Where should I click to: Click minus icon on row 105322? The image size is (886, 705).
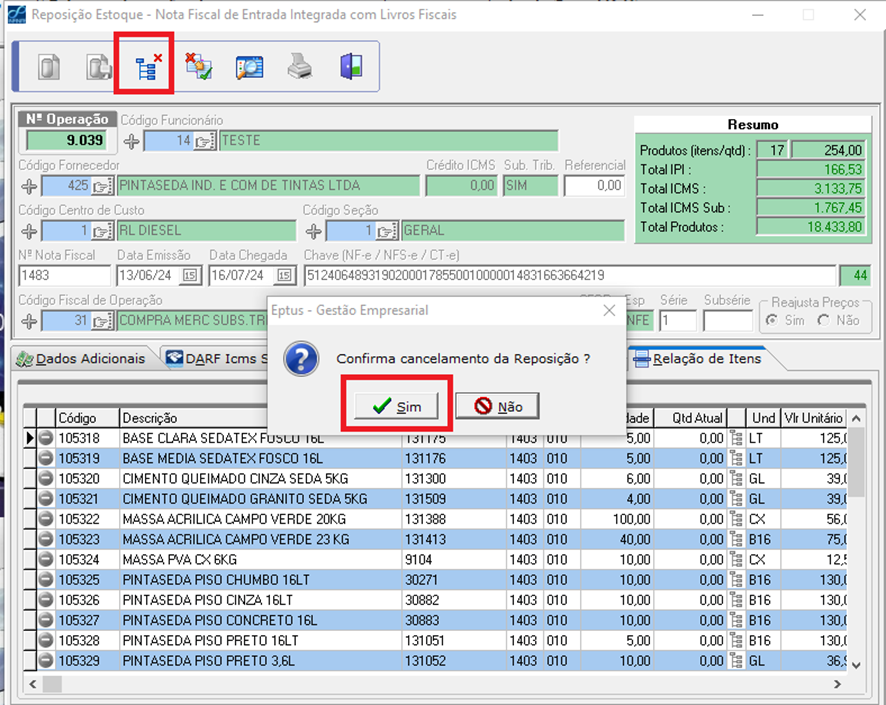point(46,519)
